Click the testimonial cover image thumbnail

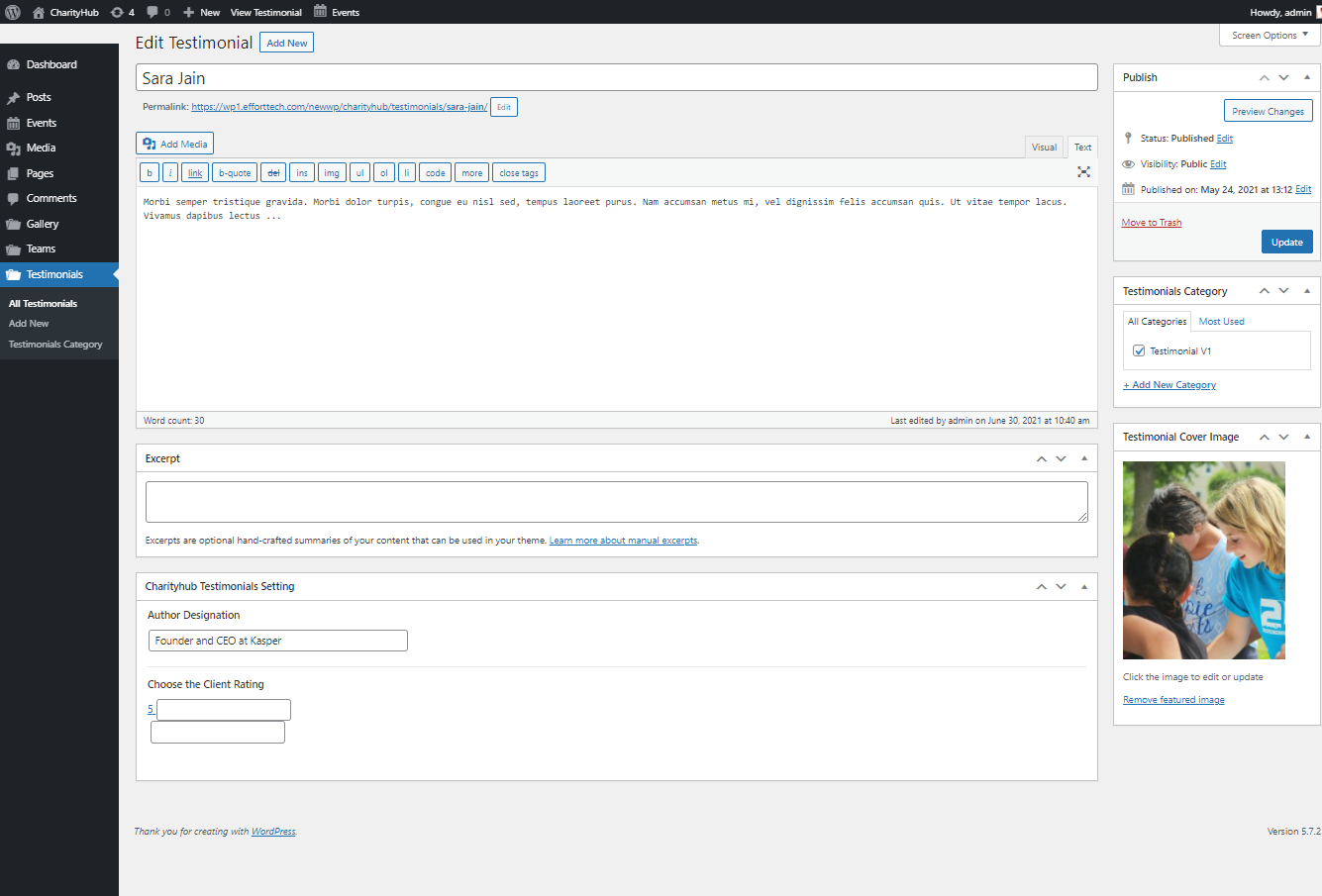pyautogui.click(x=1203, y=560)
